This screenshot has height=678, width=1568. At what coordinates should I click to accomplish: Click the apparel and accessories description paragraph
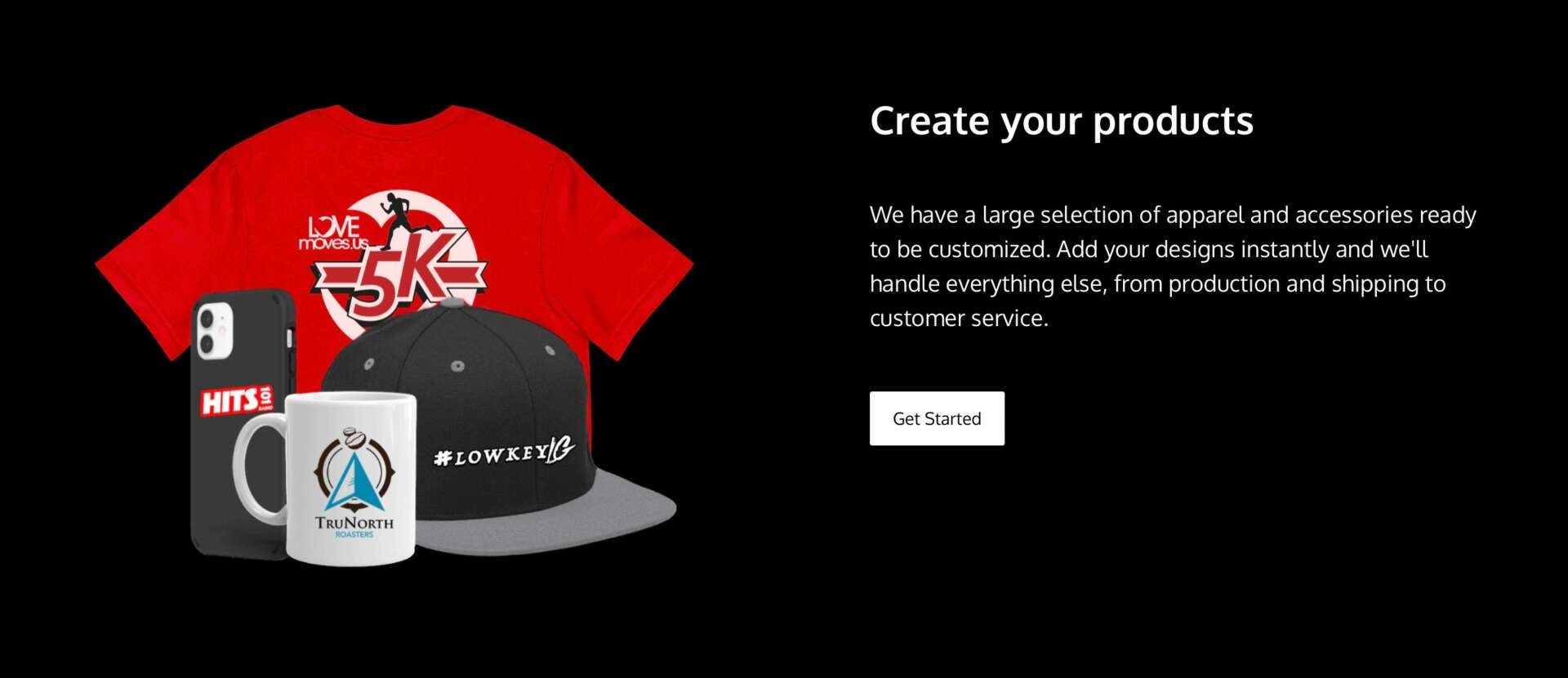pos(1173,266)
